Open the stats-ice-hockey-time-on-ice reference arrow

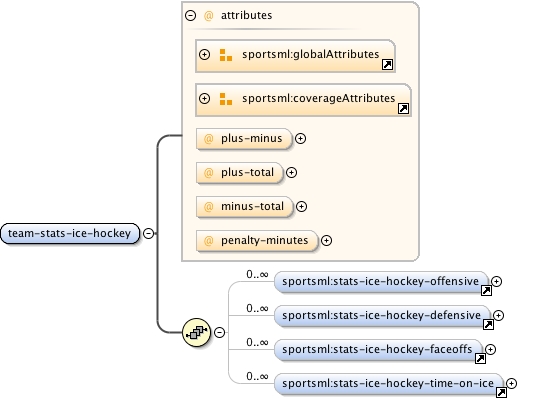501,392
